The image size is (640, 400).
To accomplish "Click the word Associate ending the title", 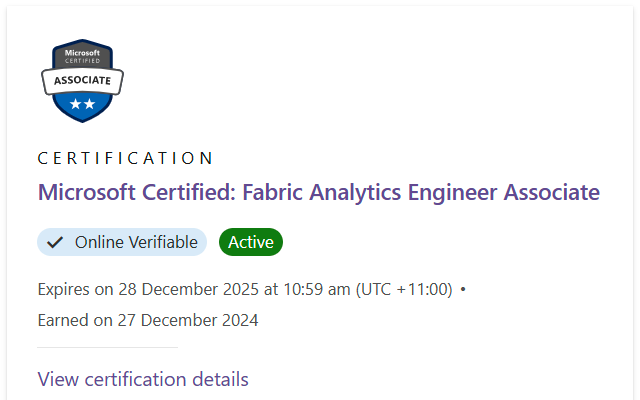I will pos(551,192).
